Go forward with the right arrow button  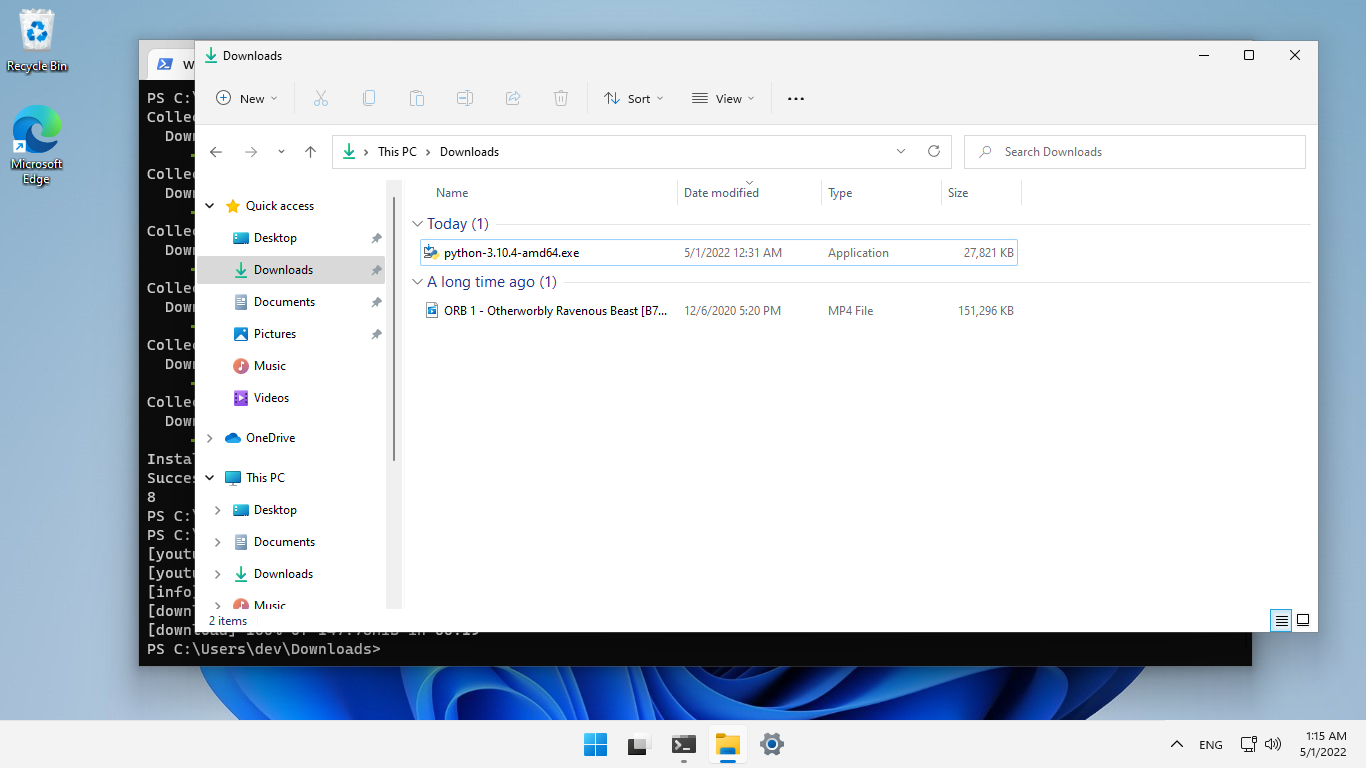pos(251,152)
